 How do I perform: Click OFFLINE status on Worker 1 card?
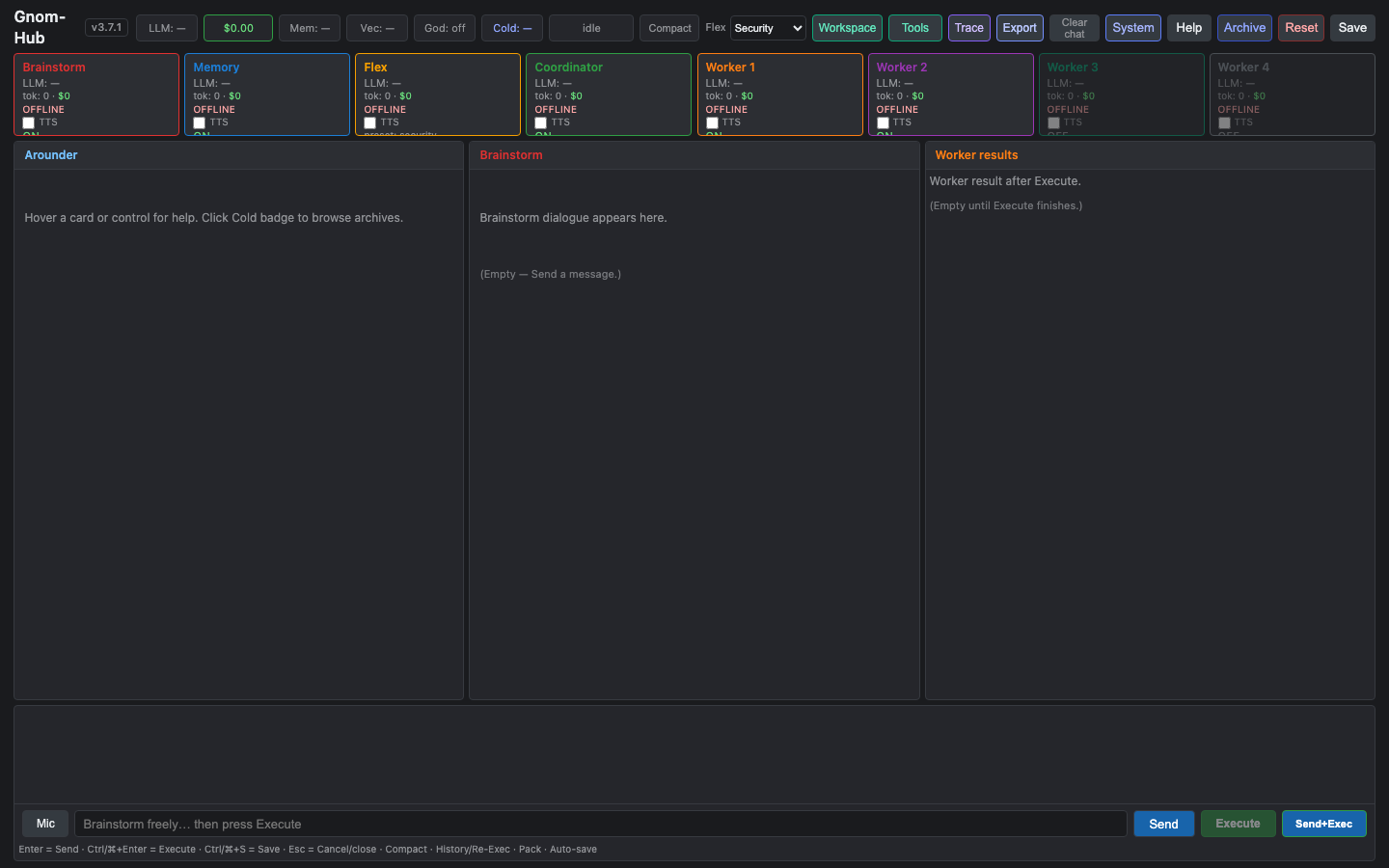point(726,110)
